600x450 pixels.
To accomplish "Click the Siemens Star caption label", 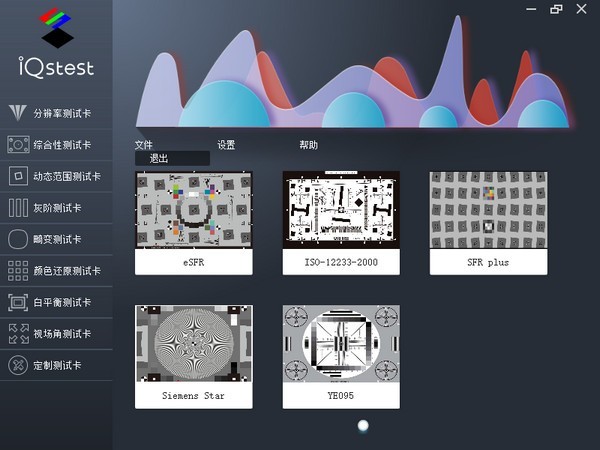I will pyautogui.click(x=194, y=395).
